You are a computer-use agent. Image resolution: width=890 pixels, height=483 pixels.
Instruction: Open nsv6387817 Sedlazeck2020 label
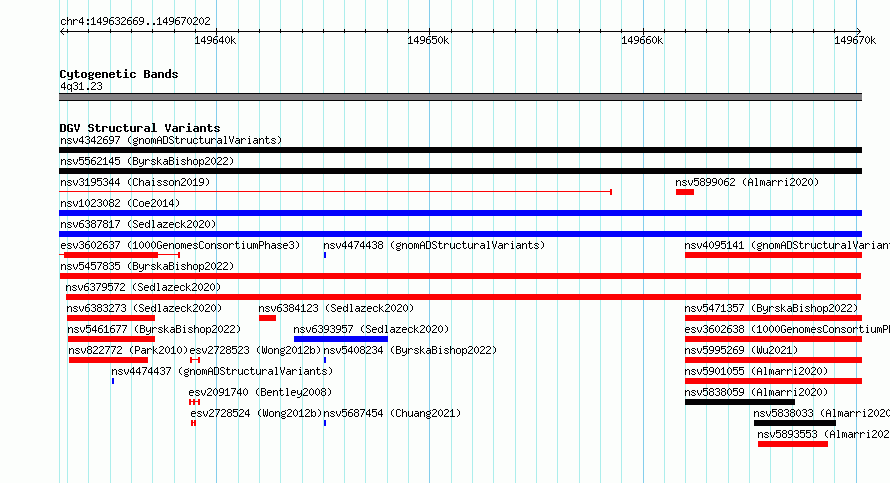(138, 224)
